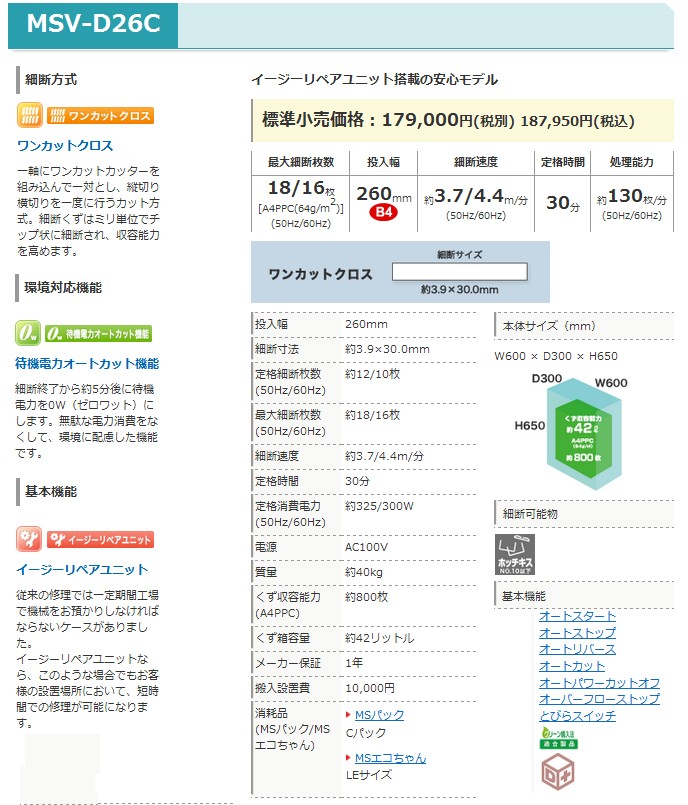Click the 標準小売価格 179,000円 price text
Image resolution: width=688 pixels, height=805 pixels.
pyautogui.click(x=448, y=120)
